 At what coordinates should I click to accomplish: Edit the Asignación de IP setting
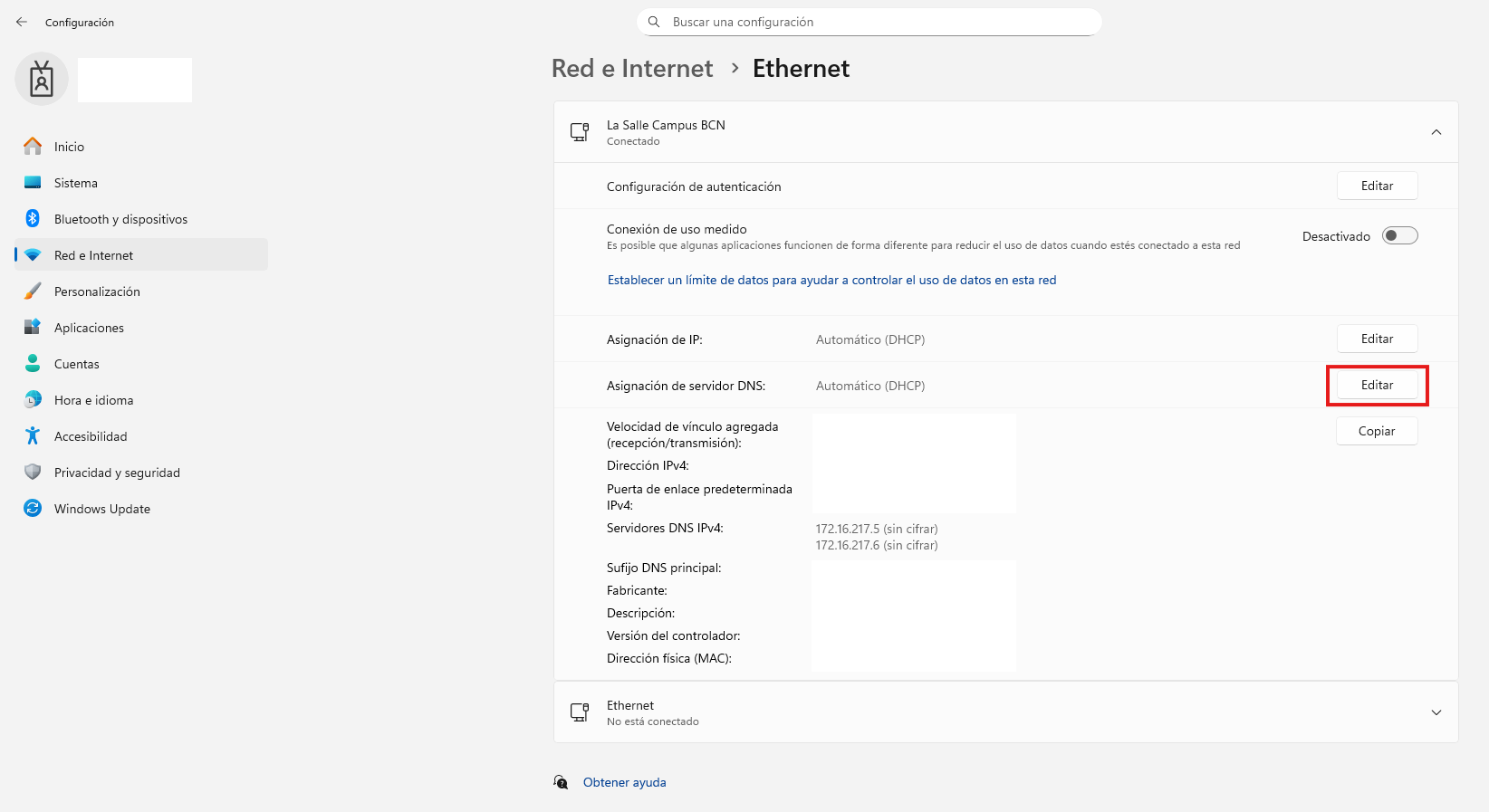tap(1378, 339)
